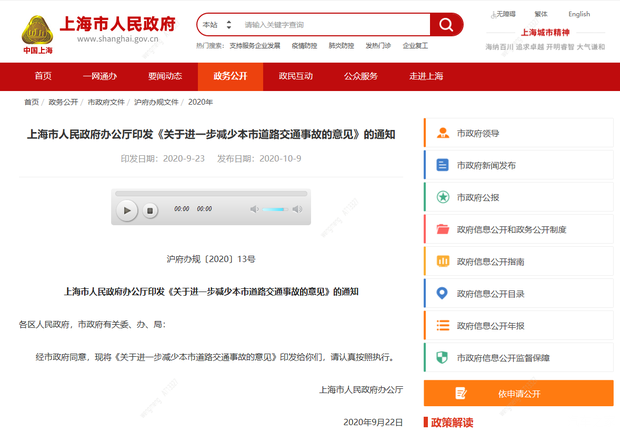Click the folder icon for 政府信息公开和政务公开制度
620x432 pixels.
(x=442, y=229)
